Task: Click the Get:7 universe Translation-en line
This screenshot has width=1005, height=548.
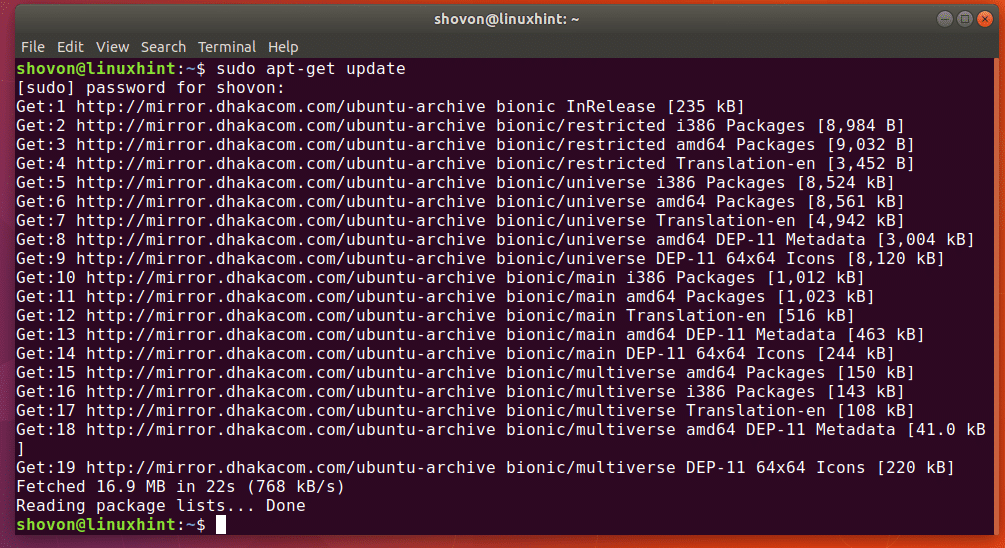Action: coord(460,220)
